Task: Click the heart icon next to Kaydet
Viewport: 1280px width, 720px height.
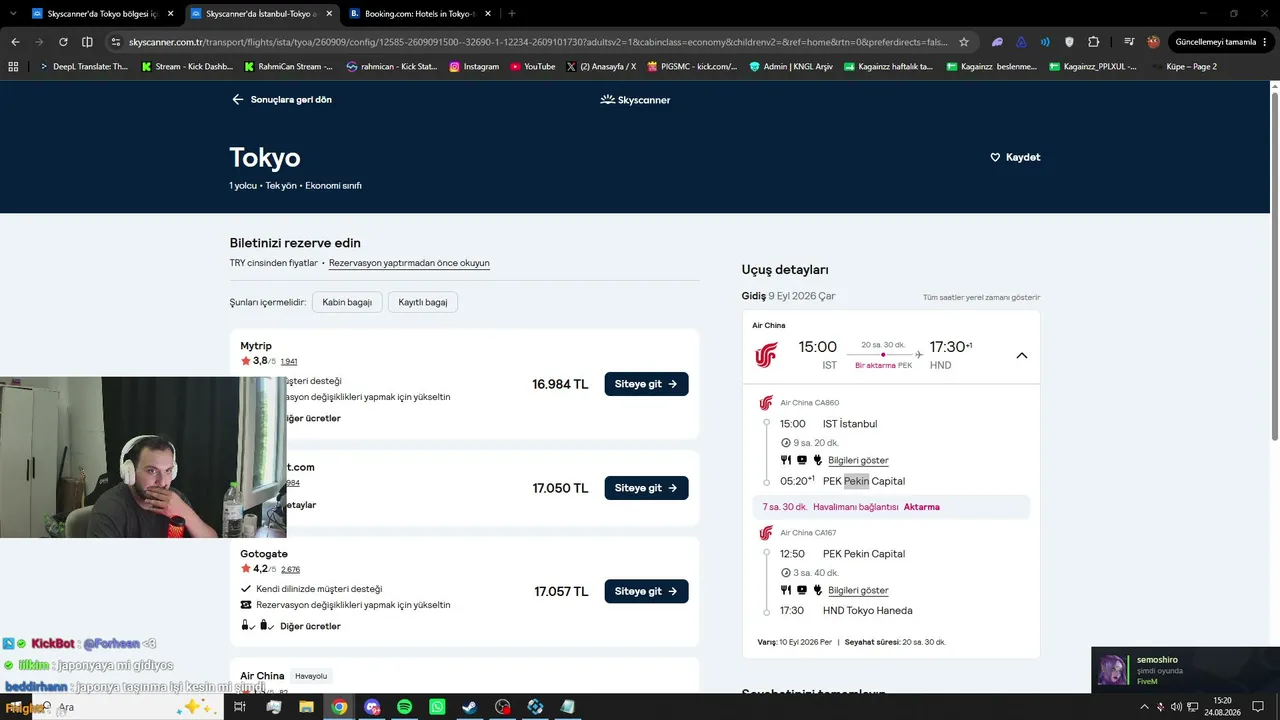Action: tap(995, 157)
